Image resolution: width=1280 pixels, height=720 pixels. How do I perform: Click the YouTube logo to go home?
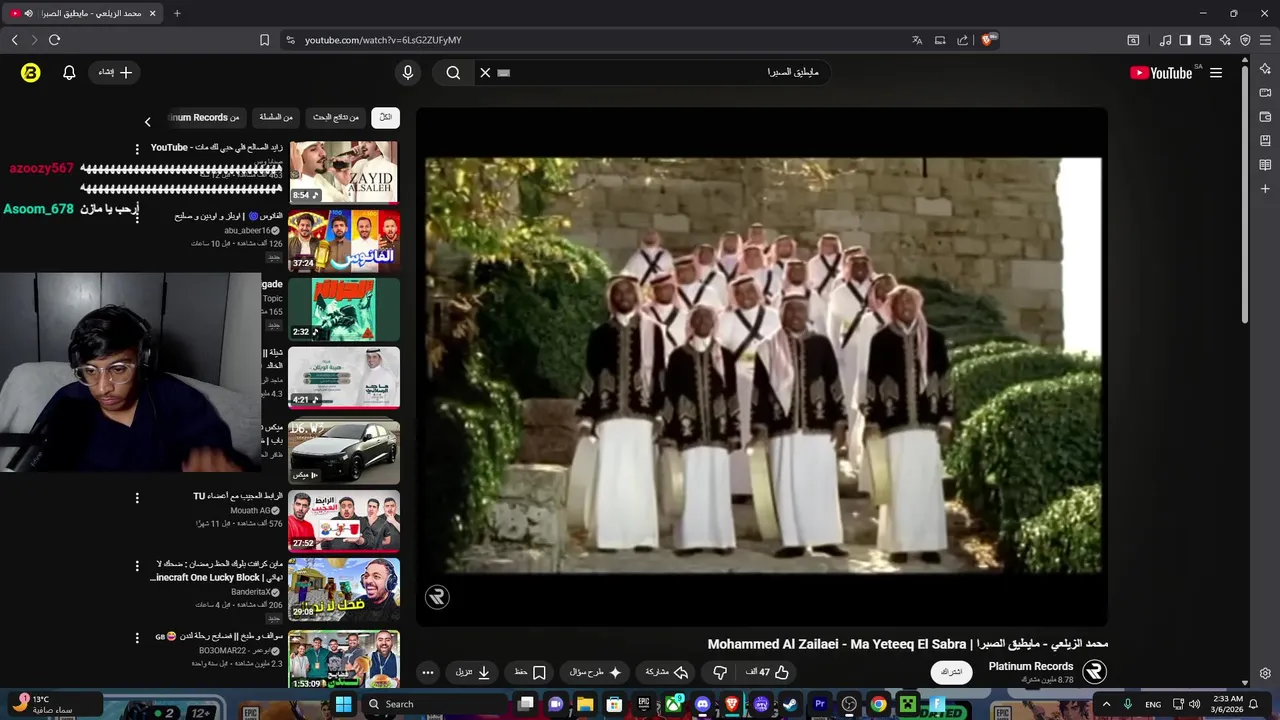1161,73
